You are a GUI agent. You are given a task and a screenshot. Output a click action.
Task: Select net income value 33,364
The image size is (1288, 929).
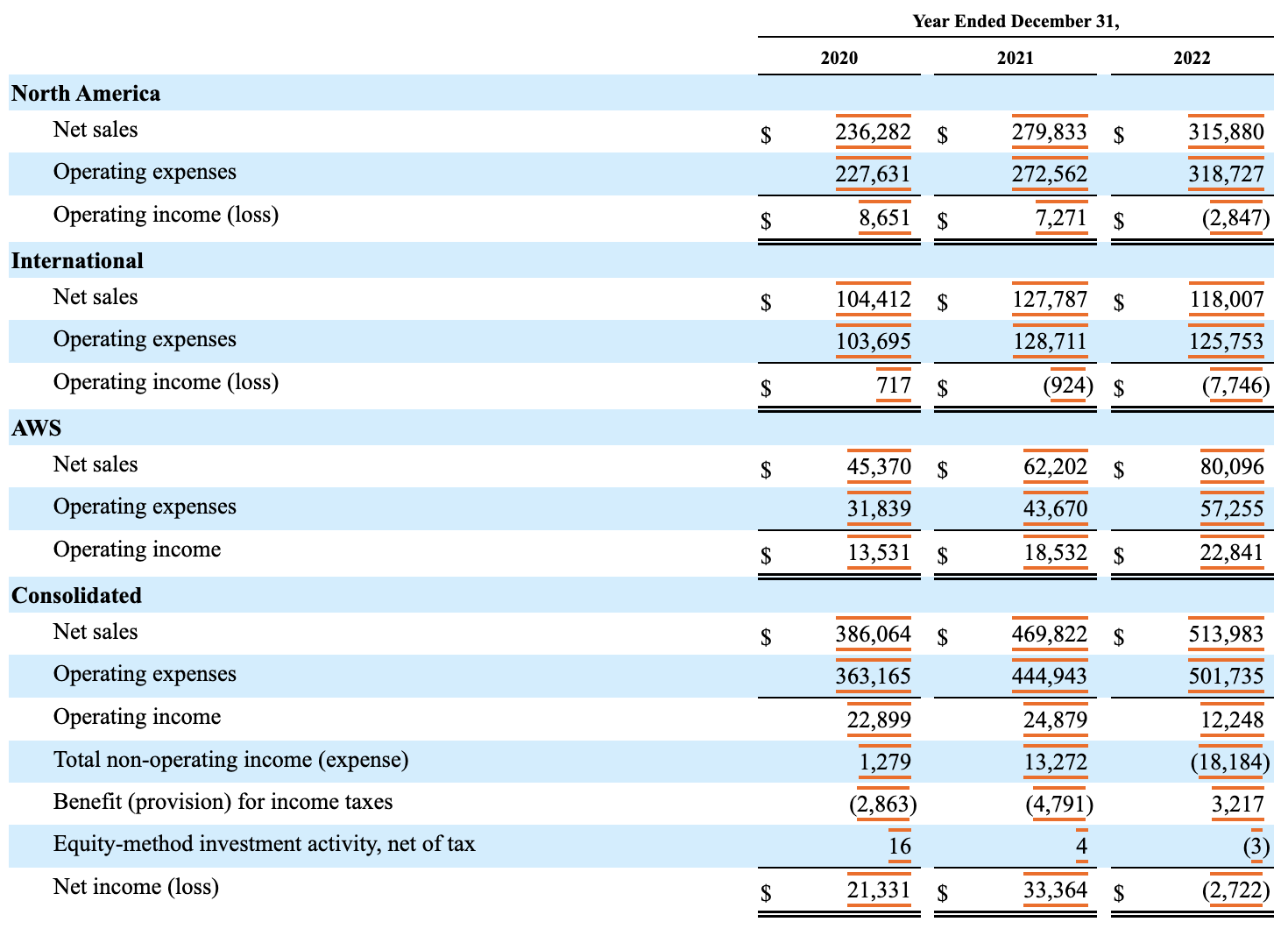(x=1056, y=890)
